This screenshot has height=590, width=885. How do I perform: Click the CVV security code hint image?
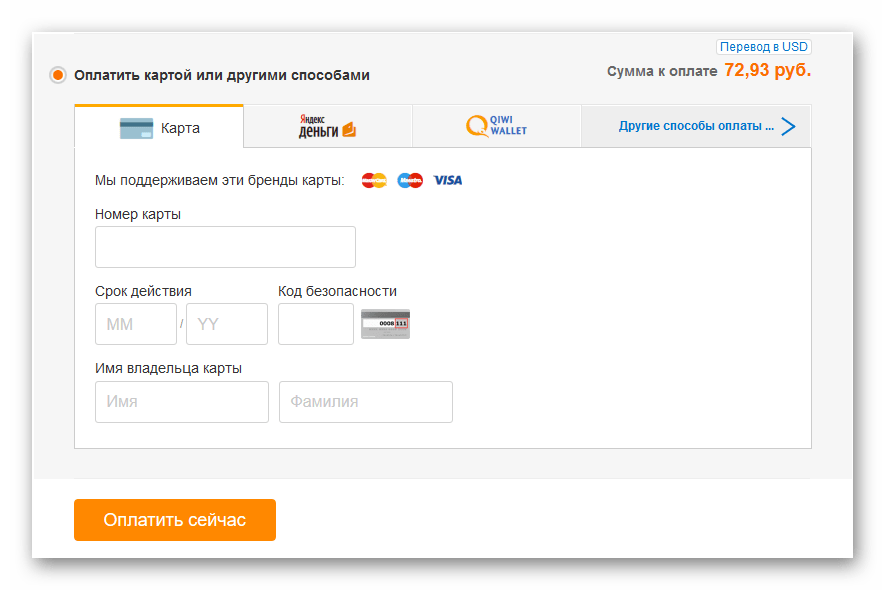click(385, 324)
